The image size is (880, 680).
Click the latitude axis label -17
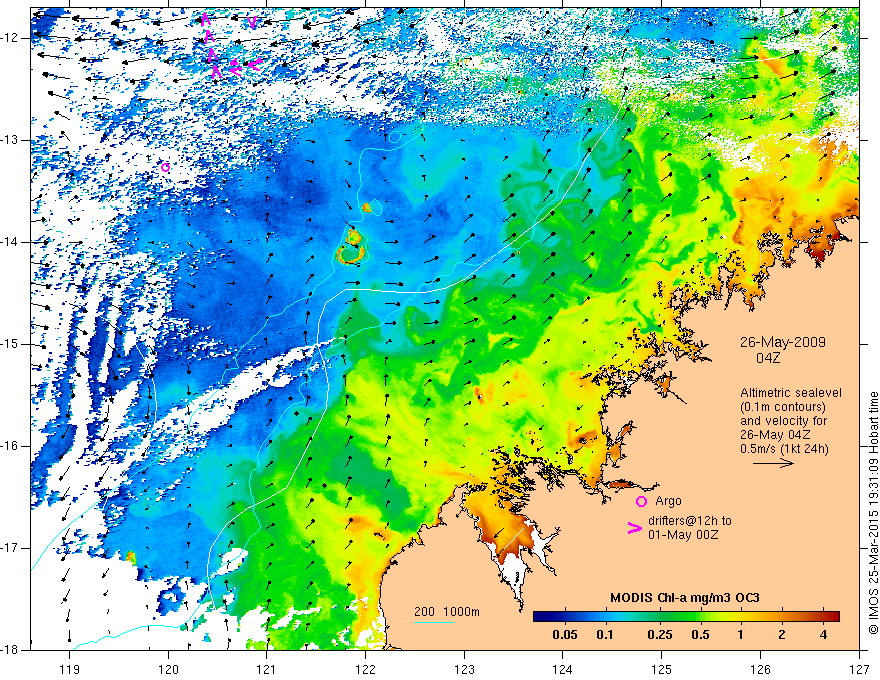10,548
